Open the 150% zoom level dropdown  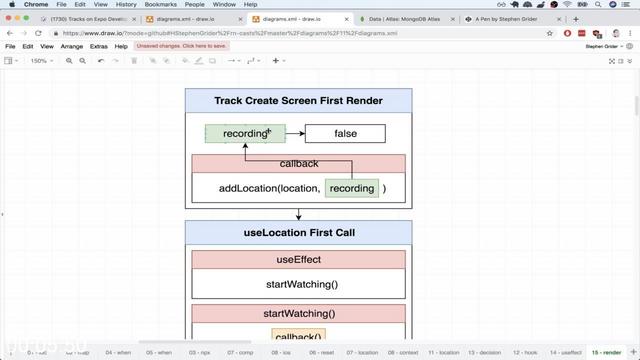click(42, 61)
